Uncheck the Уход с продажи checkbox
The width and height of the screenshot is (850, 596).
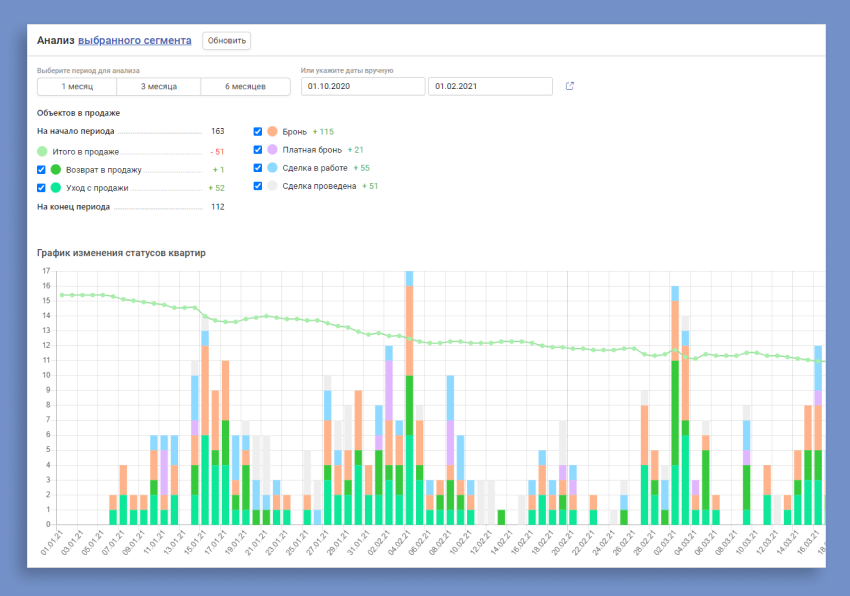pos(41,187)
